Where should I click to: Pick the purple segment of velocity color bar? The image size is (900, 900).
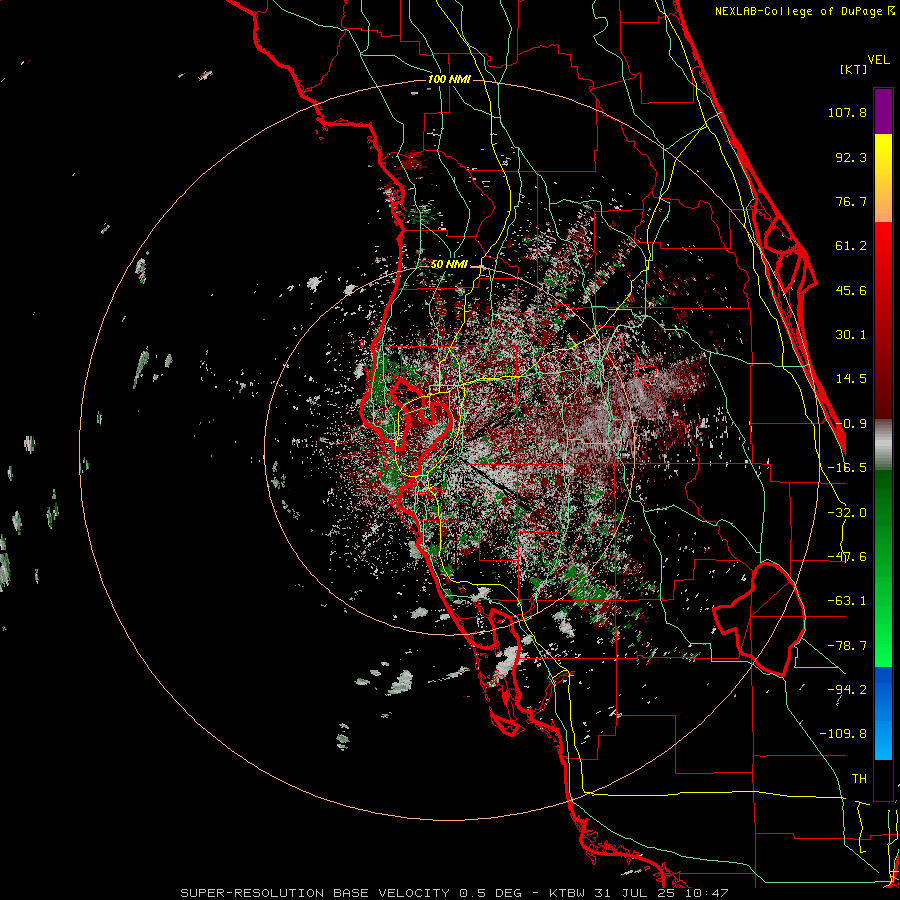click(x=883, y=111)
